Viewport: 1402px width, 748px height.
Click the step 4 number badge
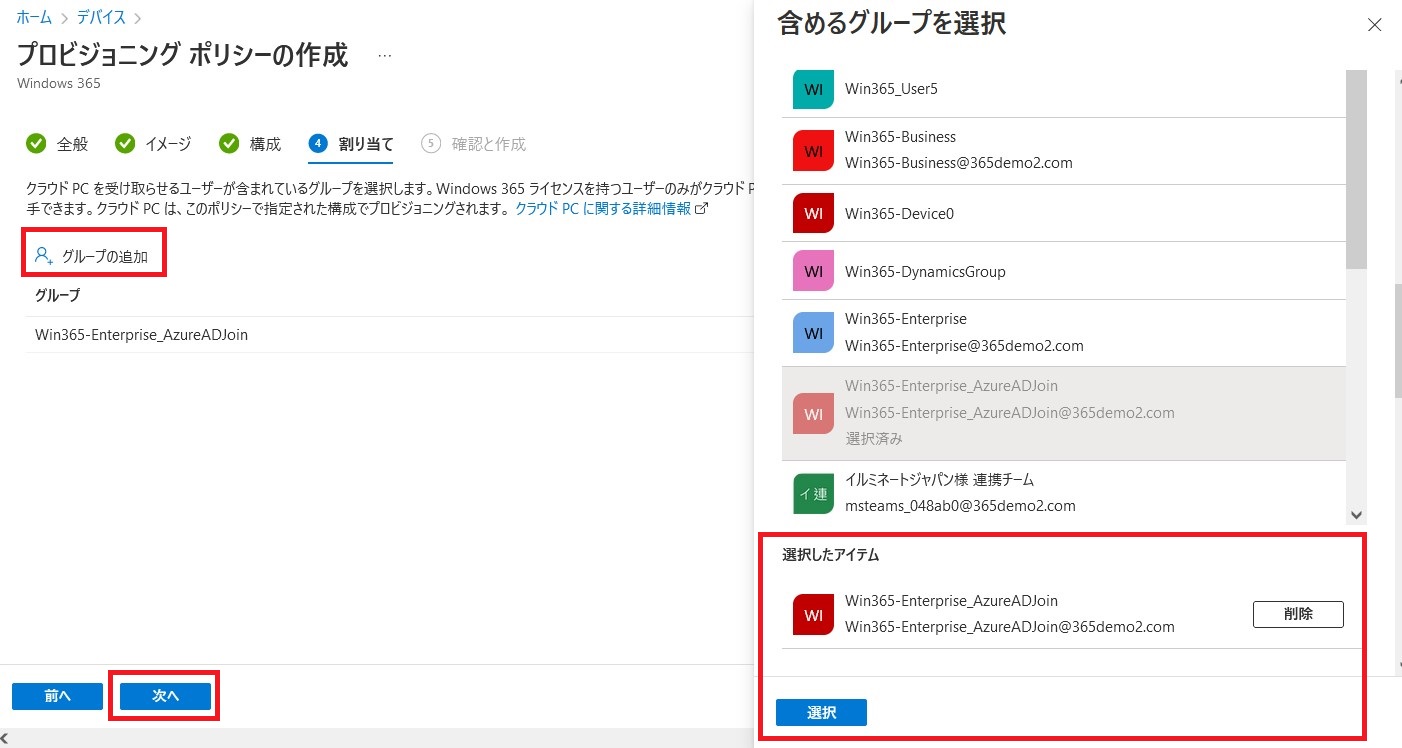[x=318, y=144]
